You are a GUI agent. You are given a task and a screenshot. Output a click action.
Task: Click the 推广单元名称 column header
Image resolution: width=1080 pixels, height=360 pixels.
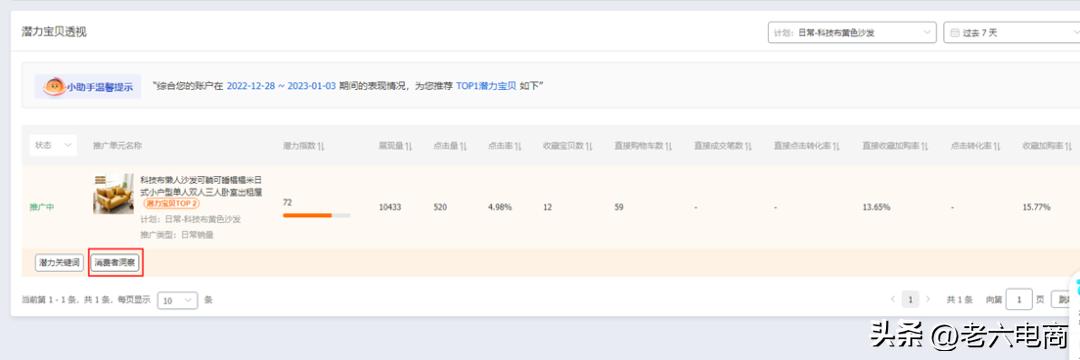pyautogui.click(x=118, y=146)
